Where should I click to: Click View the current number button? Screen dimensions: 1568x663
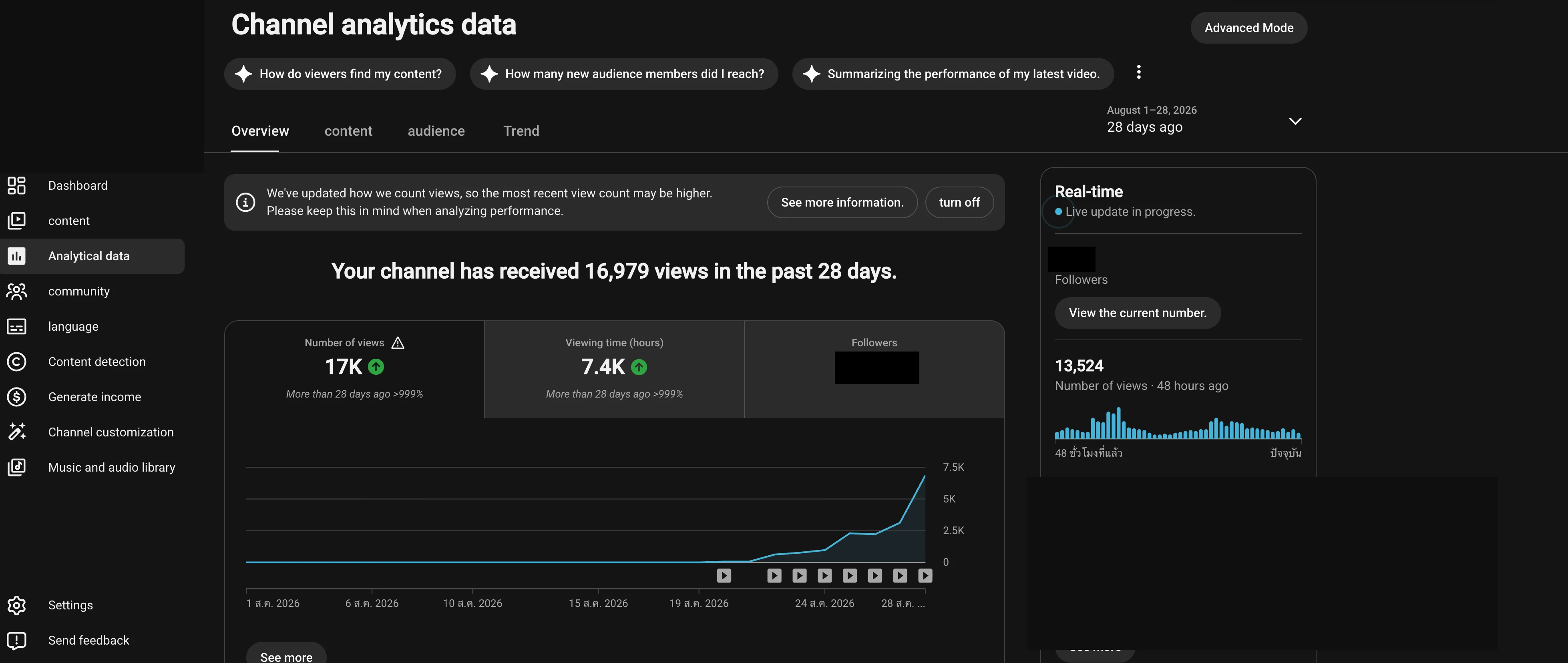pos(1137,313)
